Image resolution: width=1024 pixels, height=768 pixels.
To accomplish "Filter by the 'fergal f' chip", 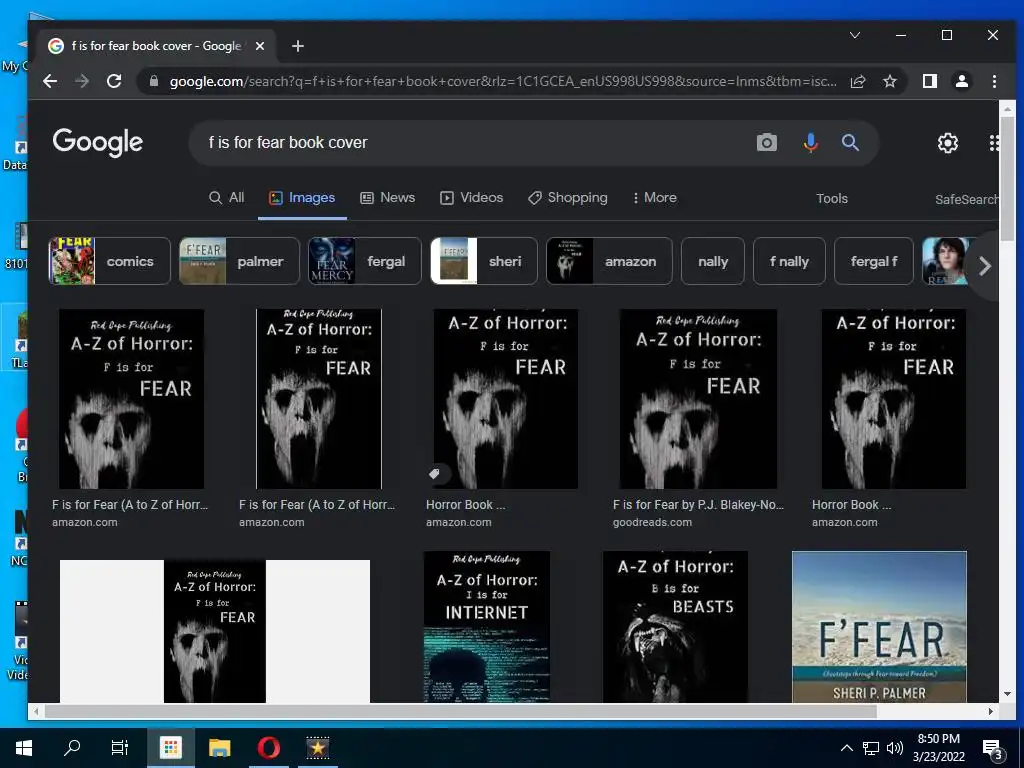I will point(874,261).
